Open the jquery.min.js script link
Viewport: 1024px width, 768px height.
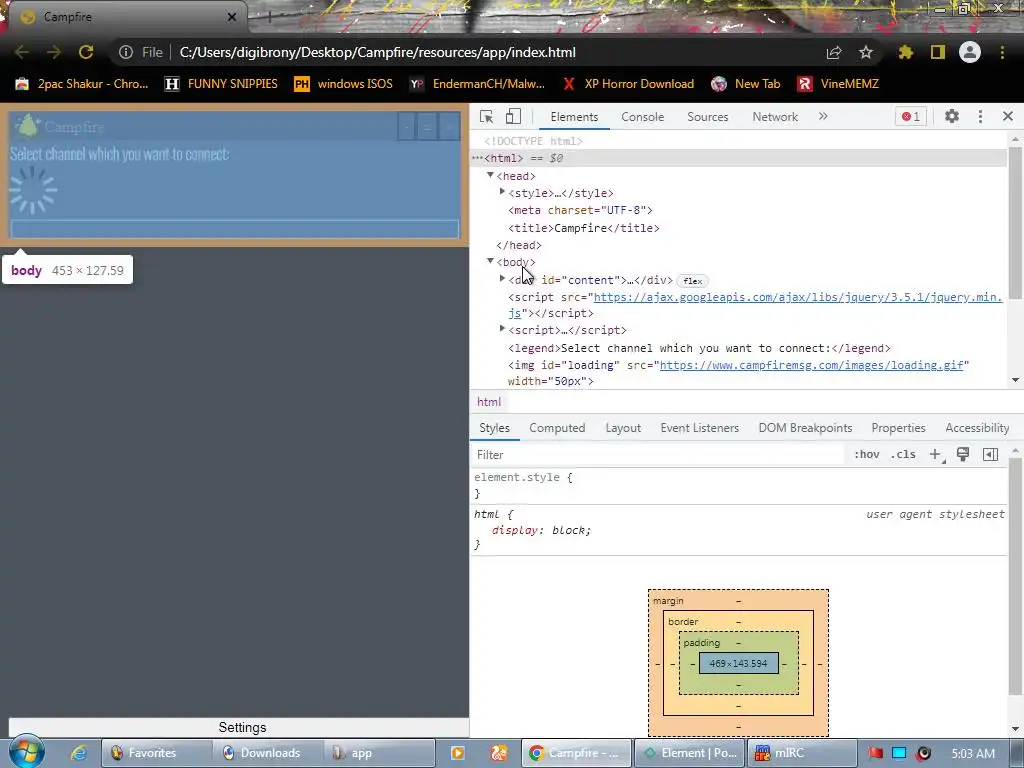click(x=797, y=298)
